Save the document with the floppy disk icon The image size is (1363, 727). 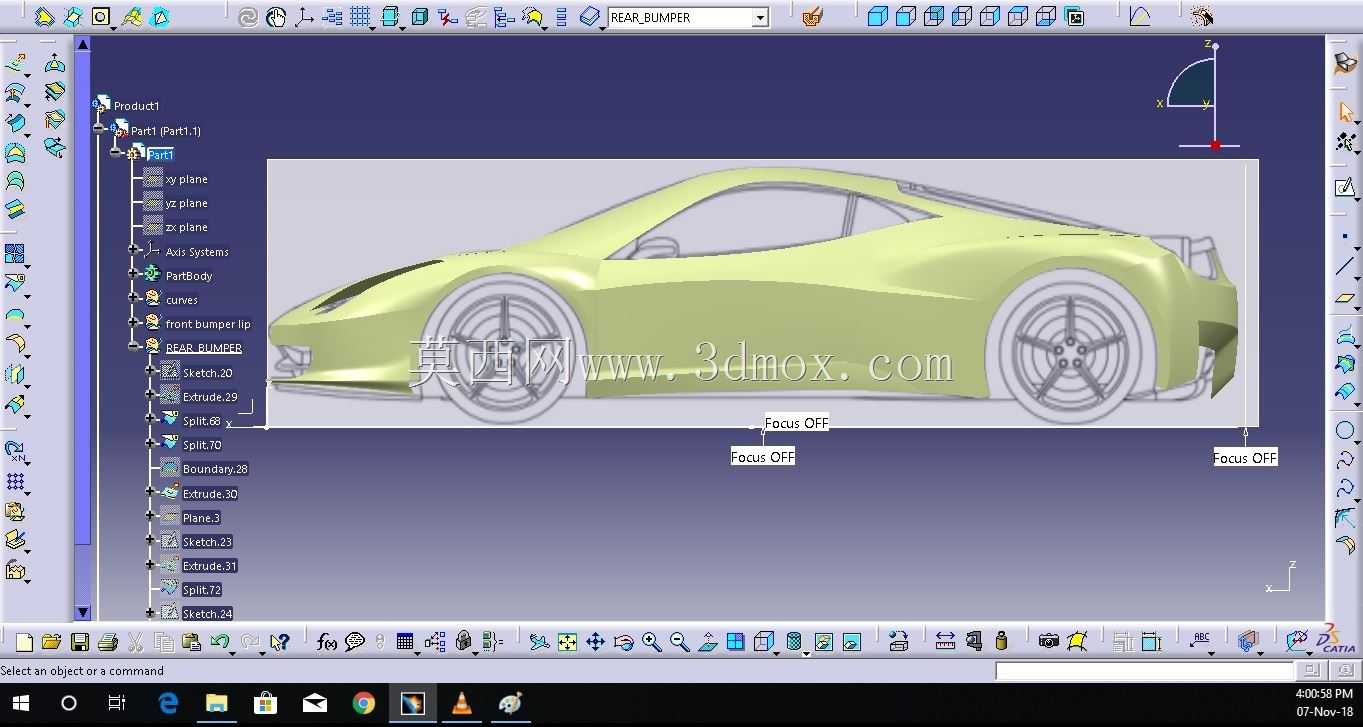click(x=80, y=642)
